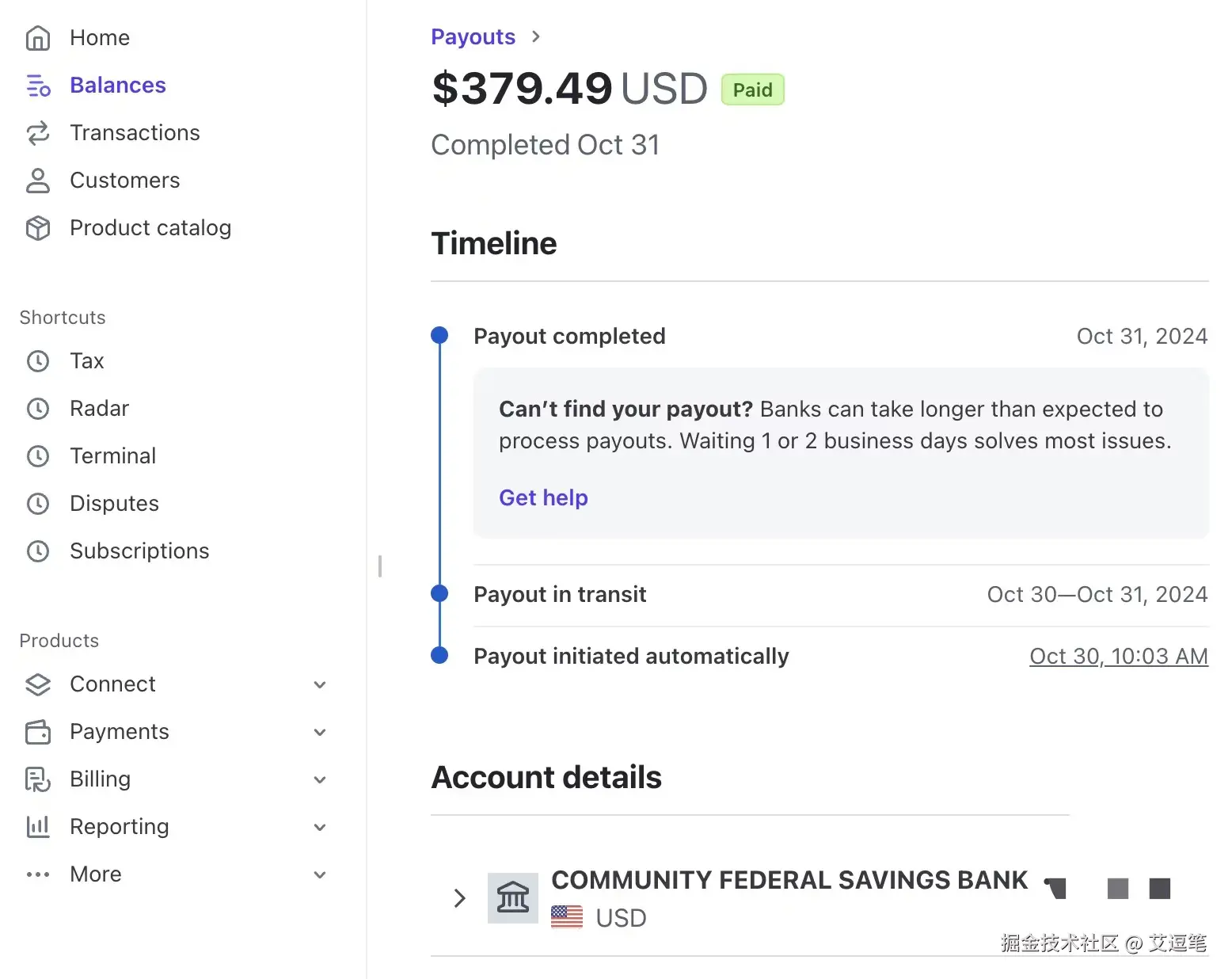Image resolution: width=1232 pixels, height=979 pixels.
Task: Open the Balances menu item
Action: click(117, 86)
